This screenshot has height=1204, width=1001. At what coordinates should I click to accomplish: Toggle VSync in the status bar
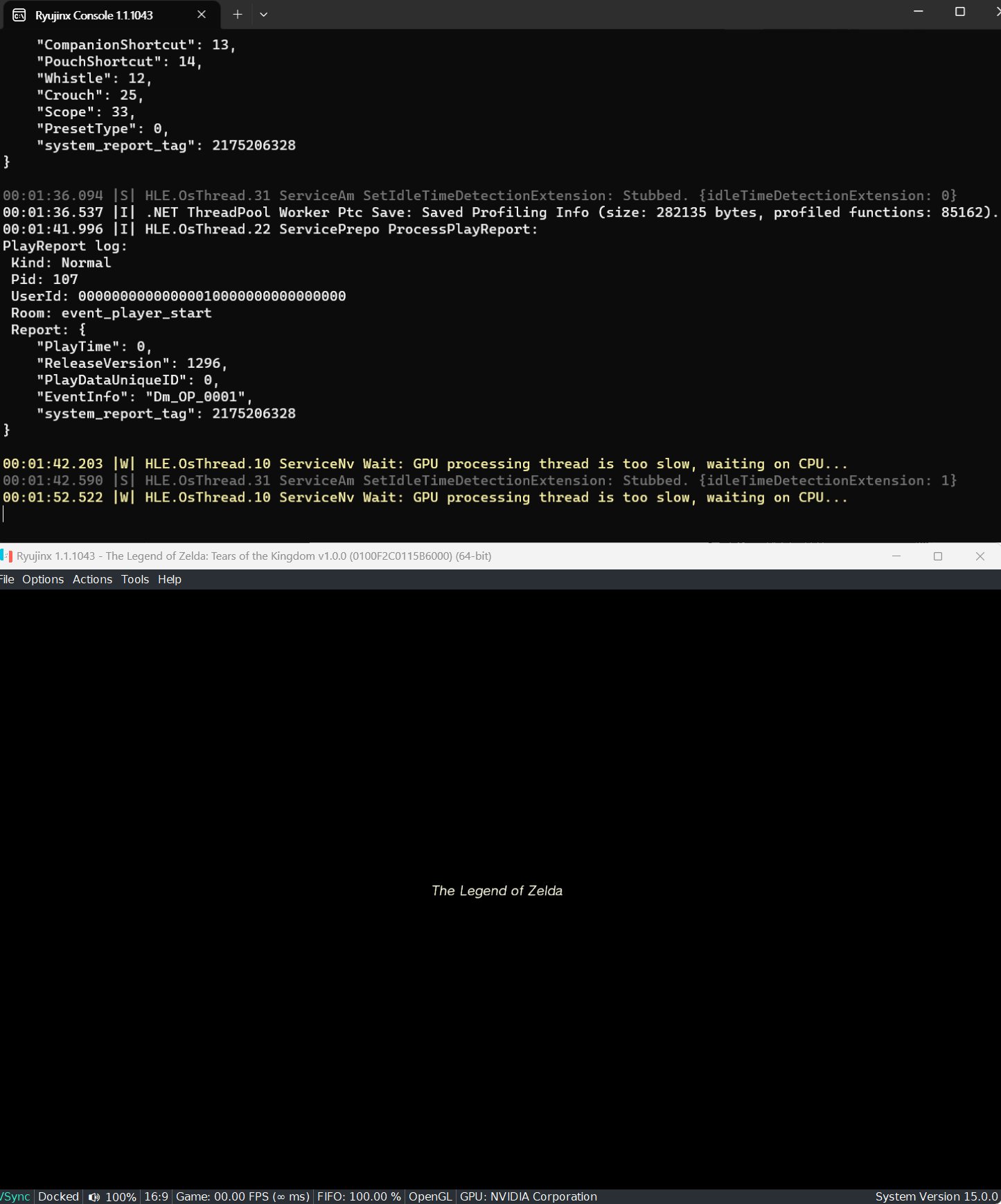pos(15,1196)
